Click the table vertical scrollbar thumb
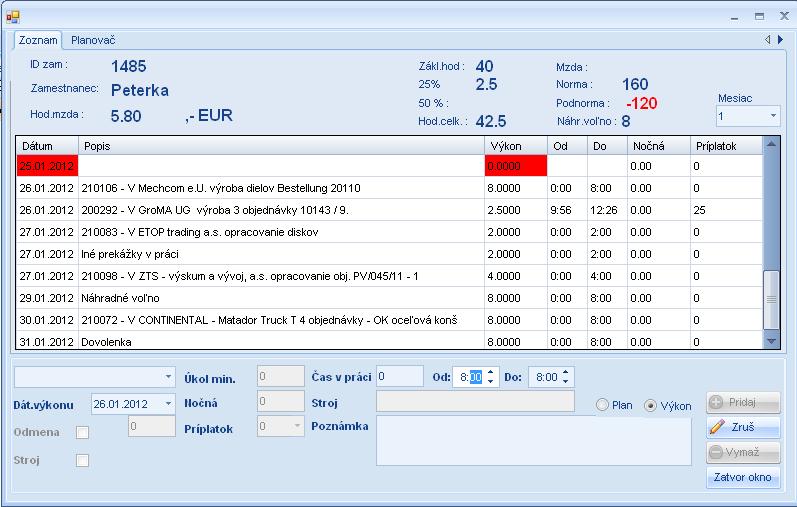Viewport: 797px width, 507px height. [x=772, y=300]
